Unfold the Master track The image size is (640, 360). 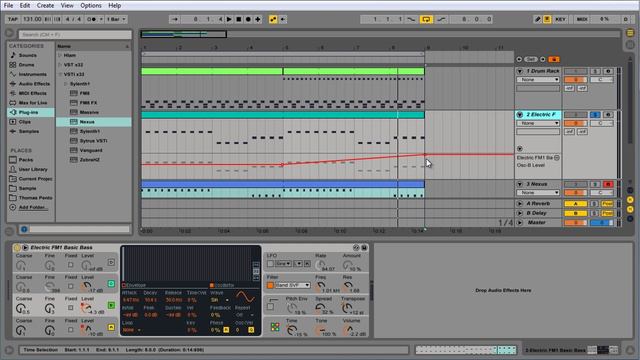(520, 222)
